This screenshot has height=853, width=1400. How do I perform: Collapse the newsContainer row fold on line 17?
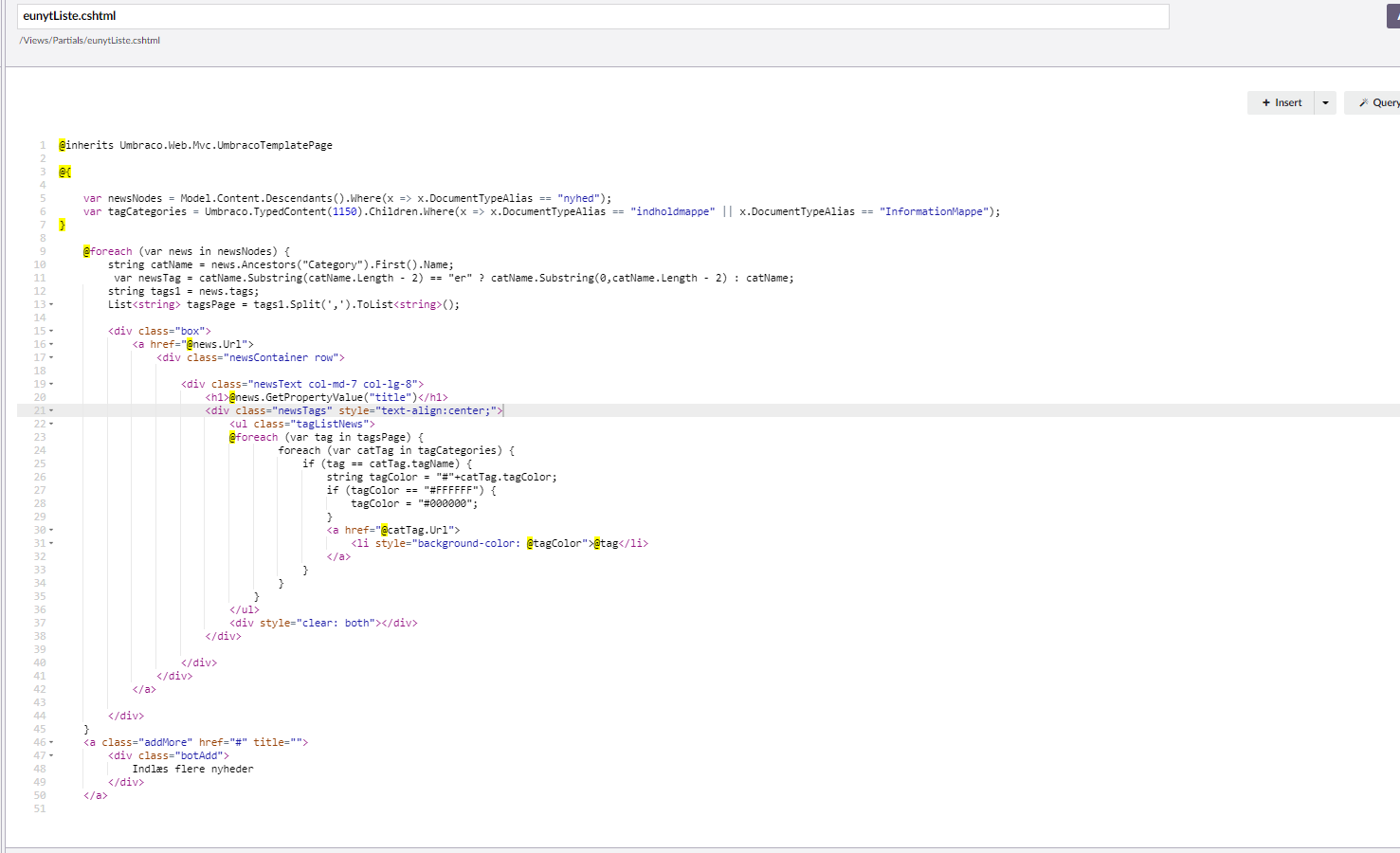click(x=51, y=357)
